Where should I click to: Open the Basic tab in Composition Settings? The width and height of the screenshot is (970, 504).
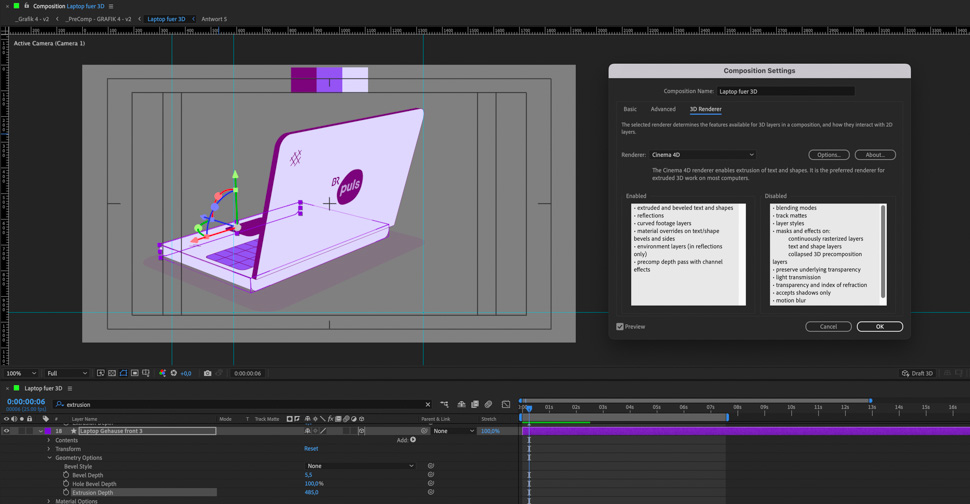click(x=630, y=109)
